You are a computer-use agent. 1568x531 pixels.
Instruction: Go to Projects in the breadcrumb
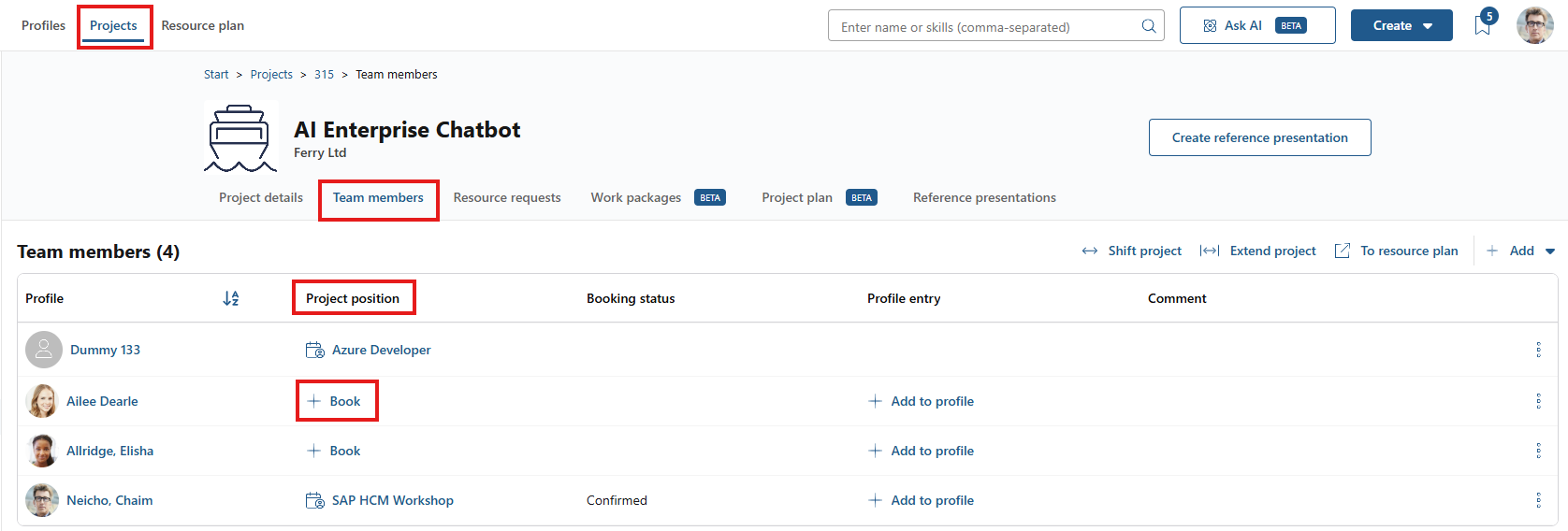pos(271,74)
